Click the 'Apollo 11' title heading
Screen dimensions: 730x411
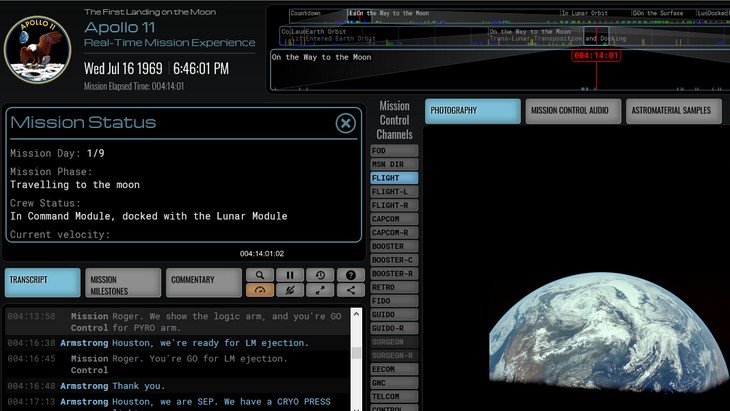click(x=120, y=27)
